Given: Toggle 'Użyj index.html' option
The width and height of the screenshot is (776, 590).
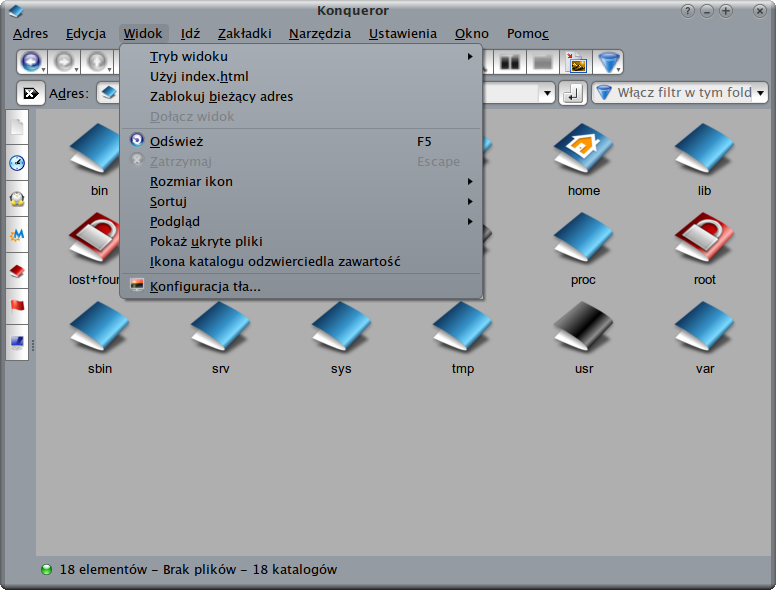Looking at the screenshot, I should tap(301, 77).
